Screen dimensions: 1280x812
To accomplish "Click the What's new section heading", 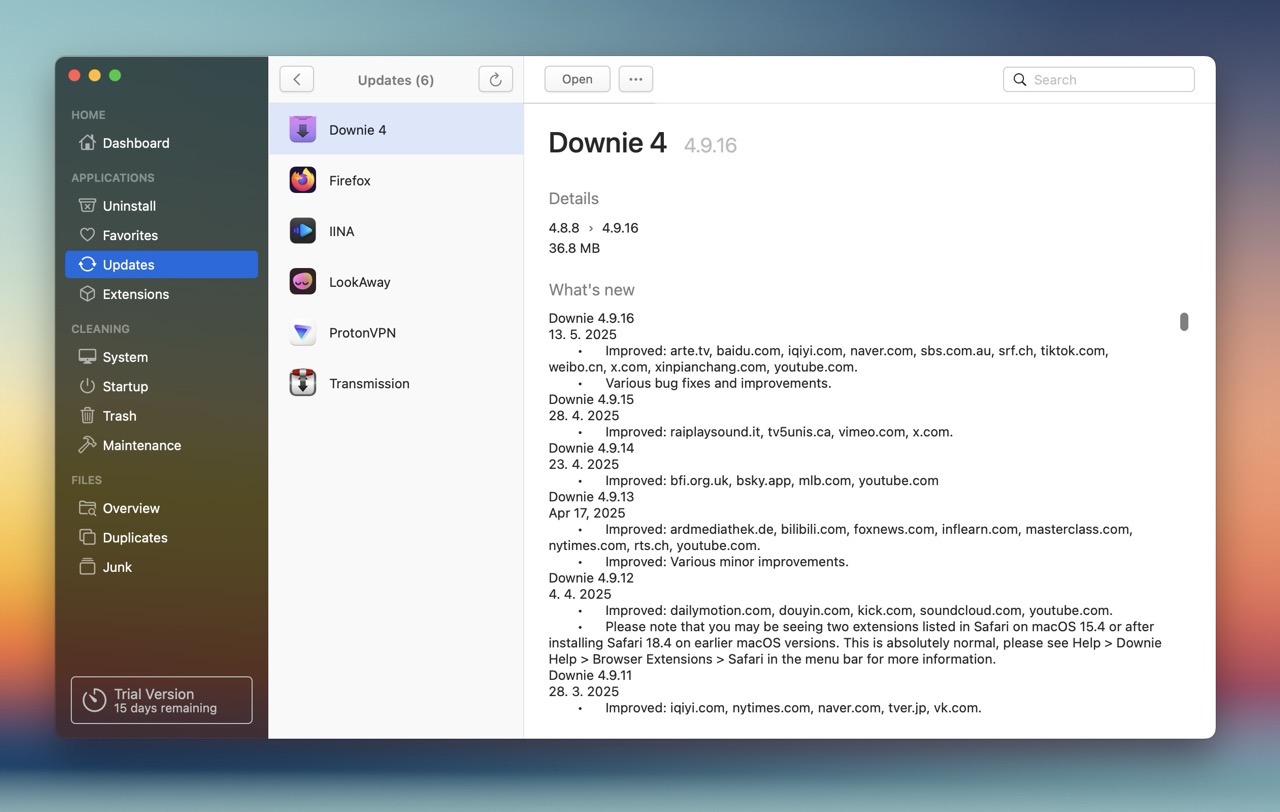I will coord(592,290).
